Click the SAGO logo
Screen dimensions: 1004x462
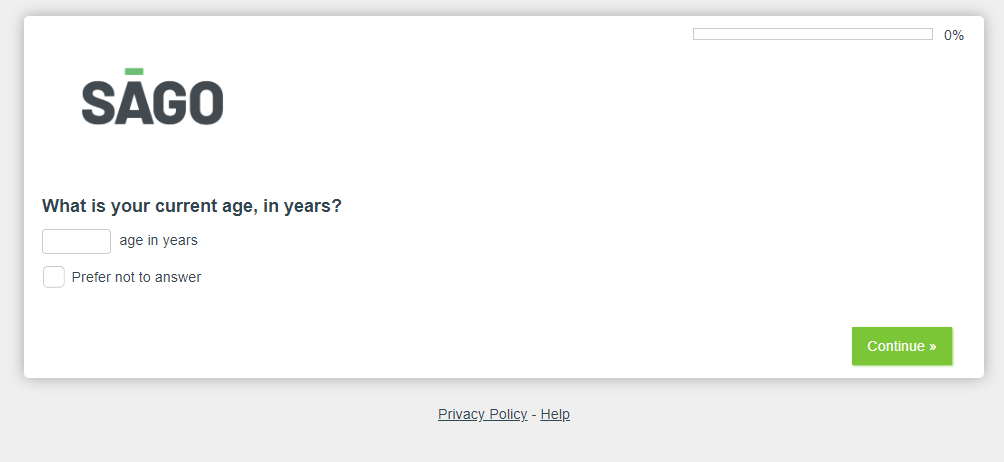[152, 98]
